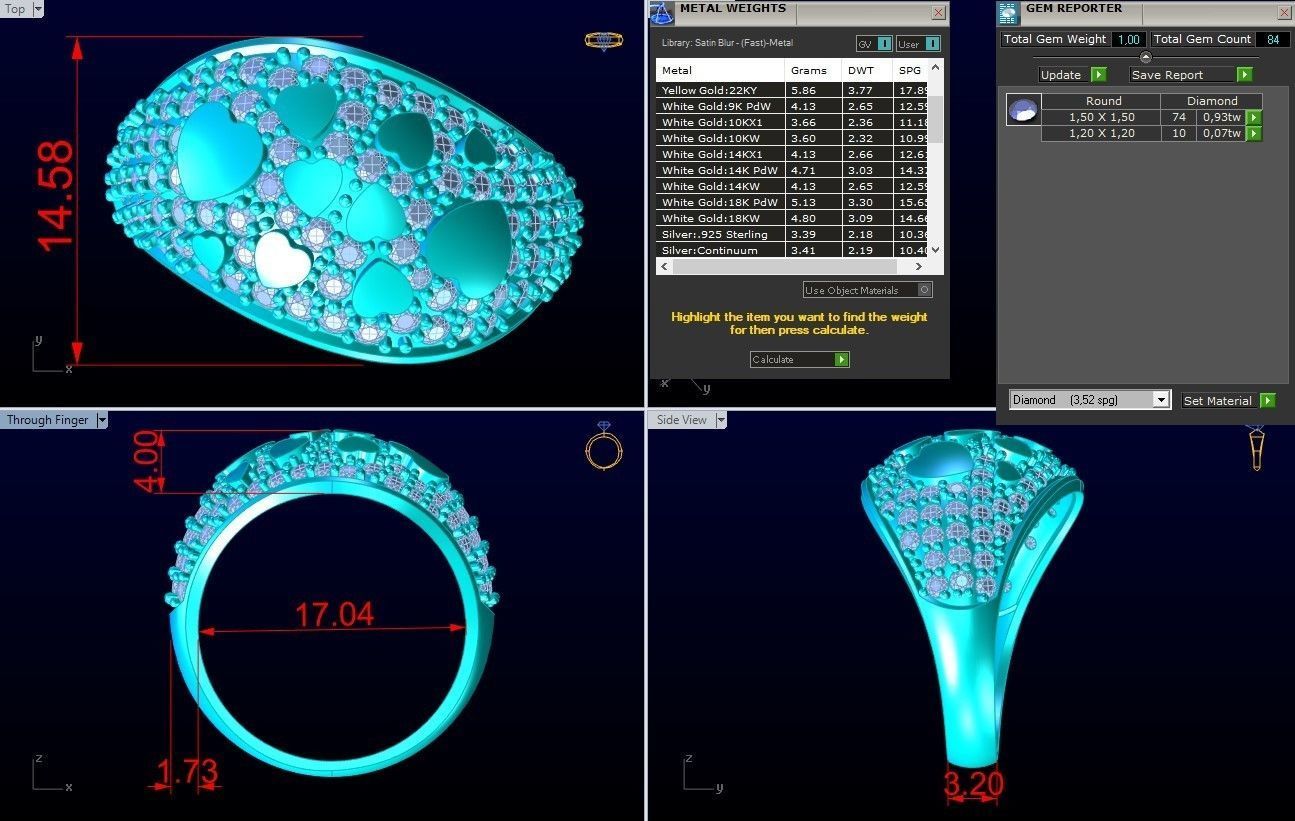Select the White Gold:14KX1 row
The image size is (1295, 821).
tap(792, 154)
